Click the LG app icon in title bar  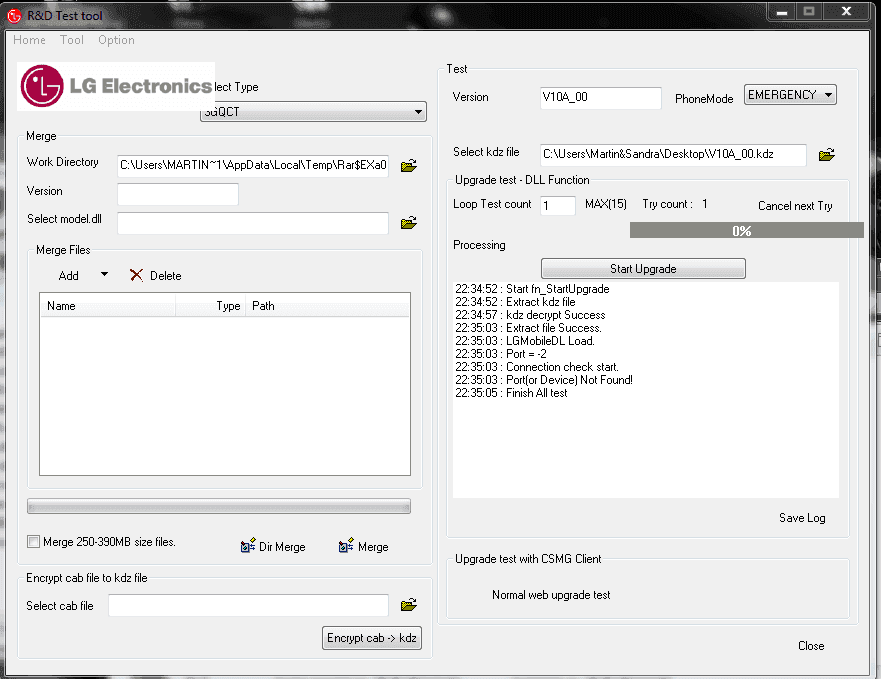point(14,16)
